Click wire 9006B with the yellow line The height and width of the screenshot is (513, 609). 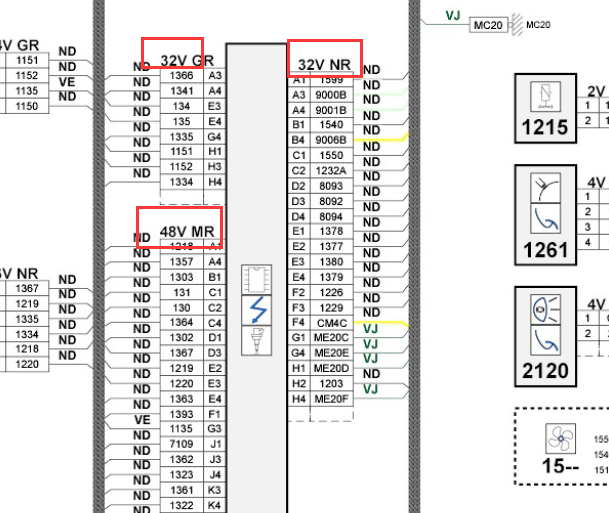(x=331, y=140)
